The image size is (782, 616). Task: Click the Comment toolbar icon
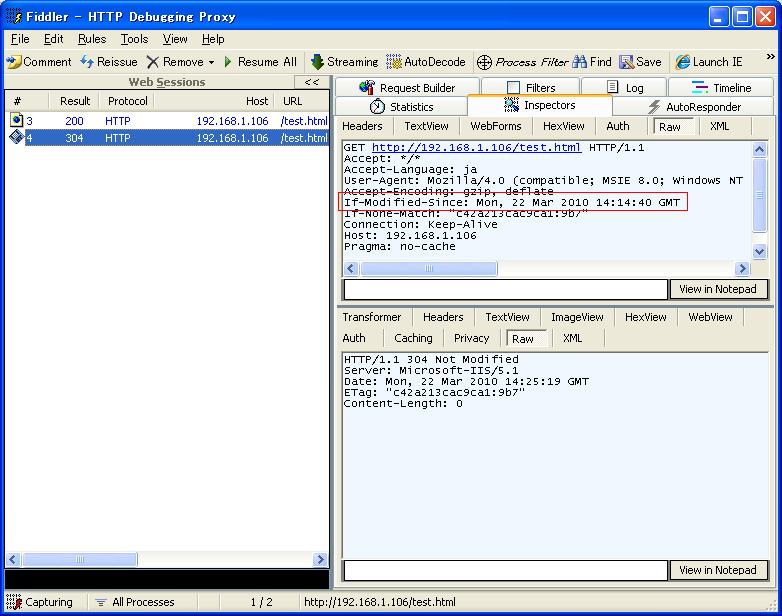point(14,62)
